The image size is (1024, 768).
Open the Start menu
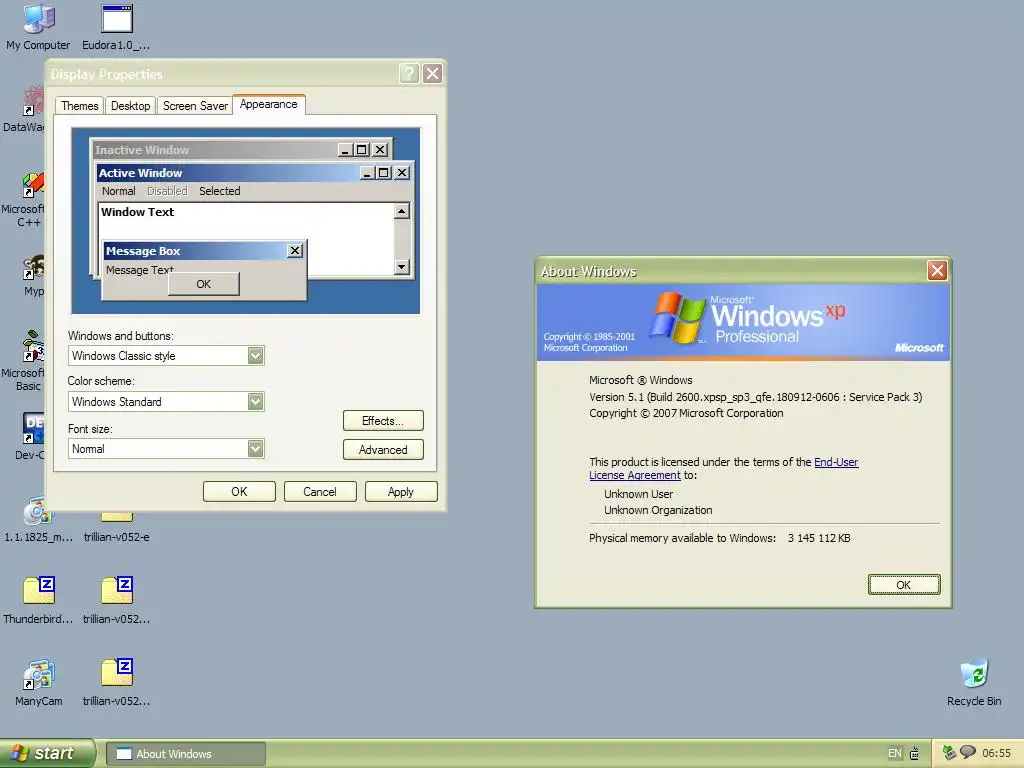point(46,753)
